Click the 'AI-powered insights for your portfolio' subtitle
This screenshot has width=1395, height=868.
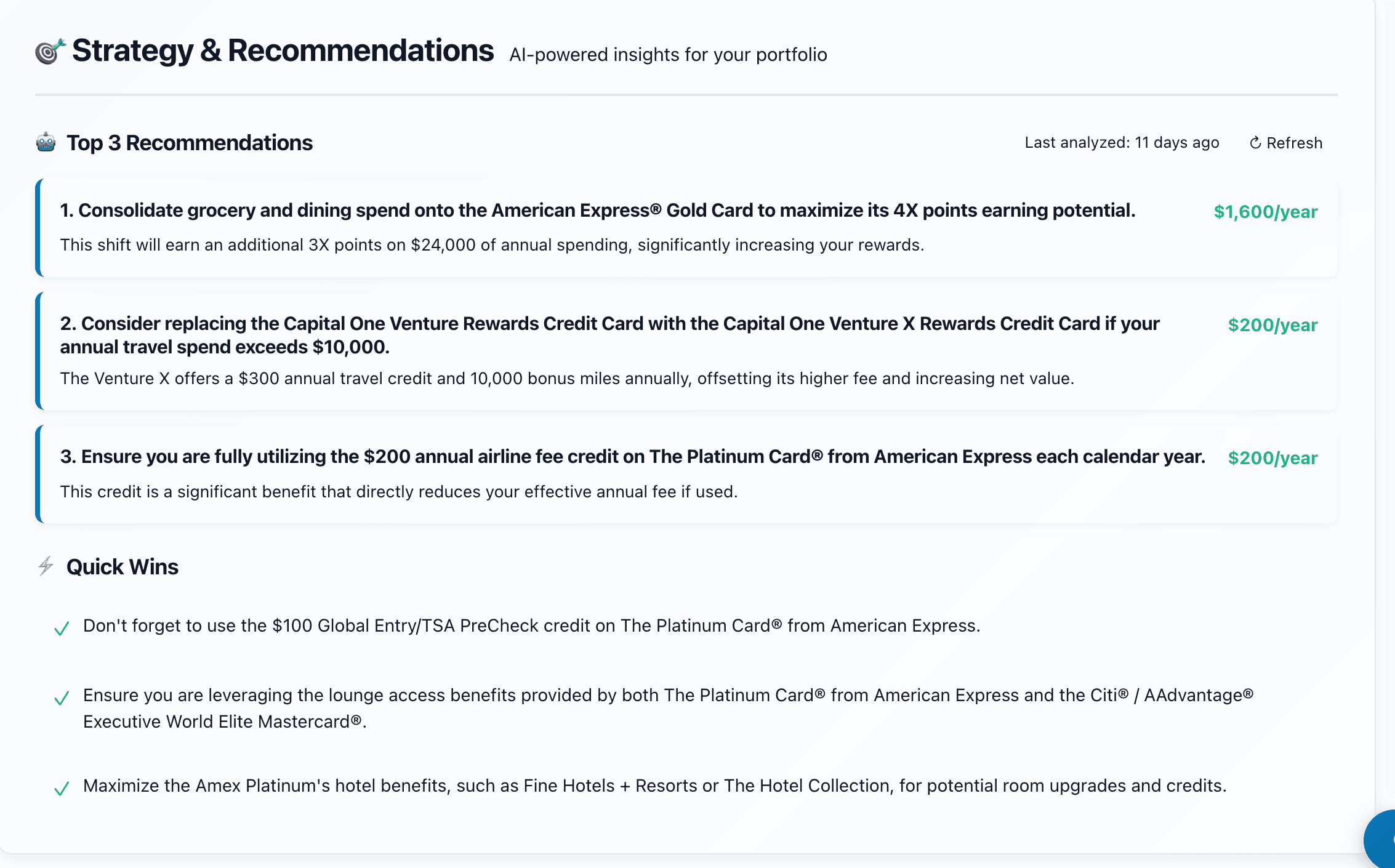point(668,55)
